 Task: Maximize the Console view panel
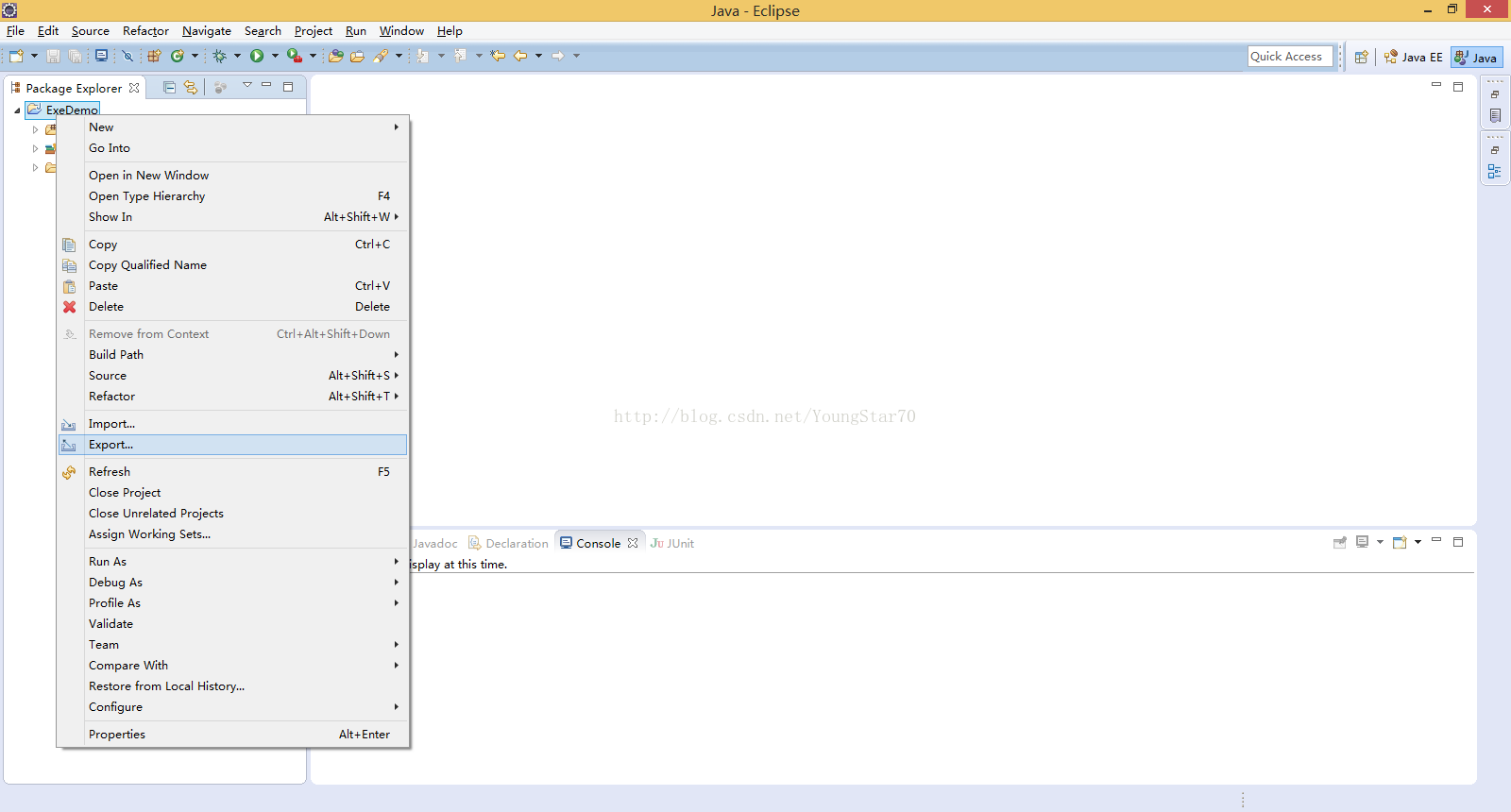pos(1458,542)
